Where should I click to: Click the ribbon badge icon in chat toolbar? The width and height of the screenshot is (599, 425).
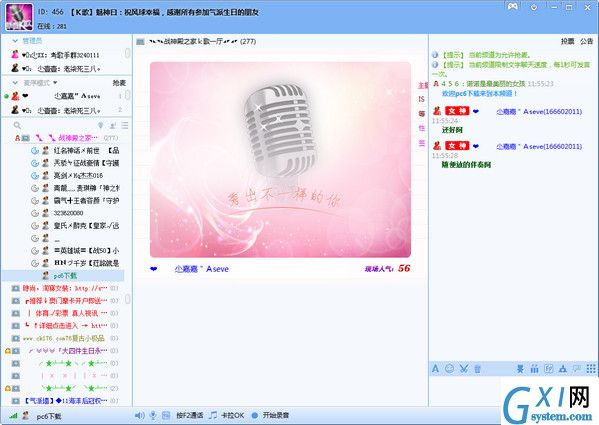(520, 368)
